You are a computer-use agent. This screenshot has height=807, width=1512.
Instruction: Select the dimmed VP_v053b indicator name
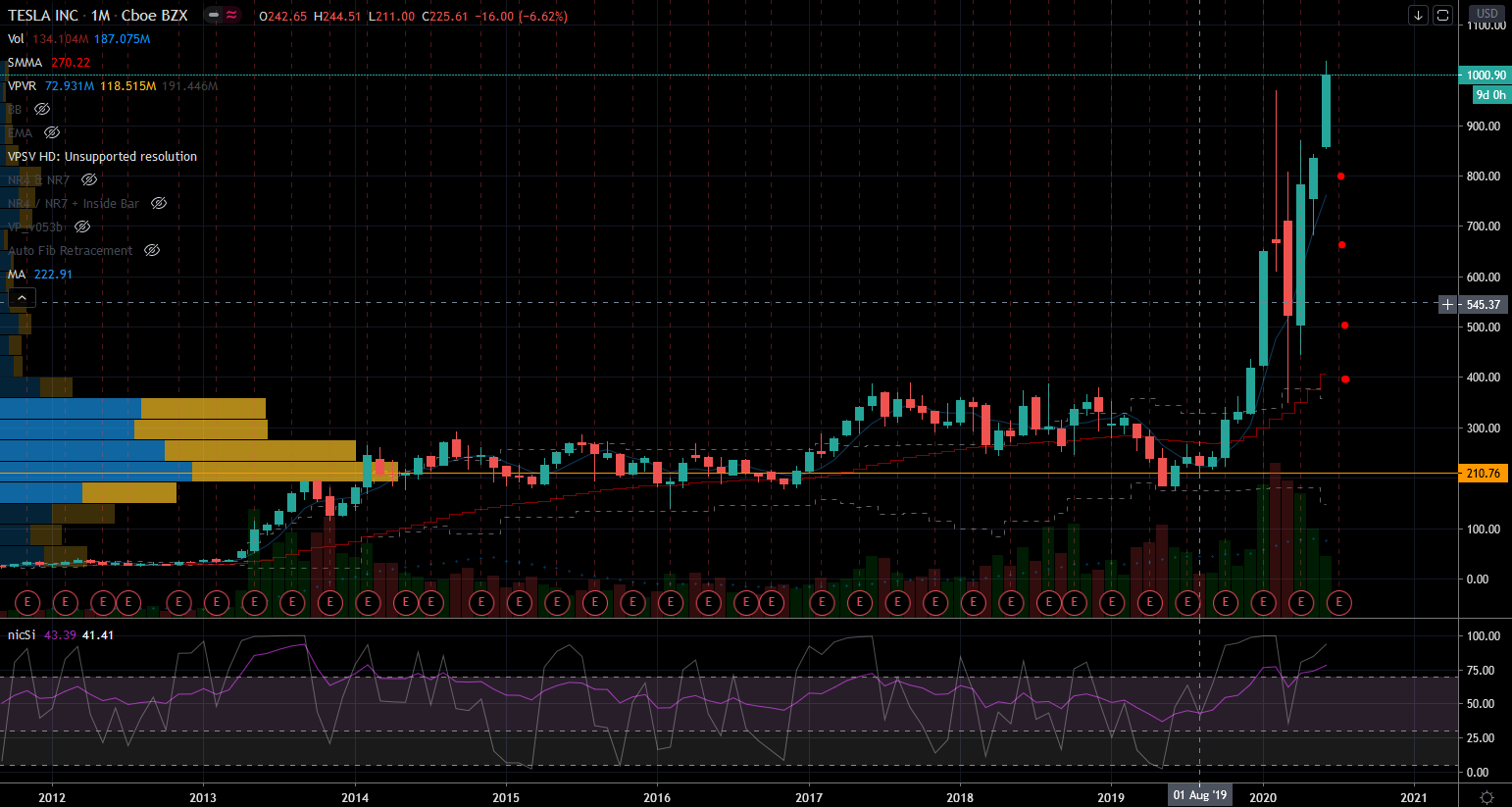(35, 227)
